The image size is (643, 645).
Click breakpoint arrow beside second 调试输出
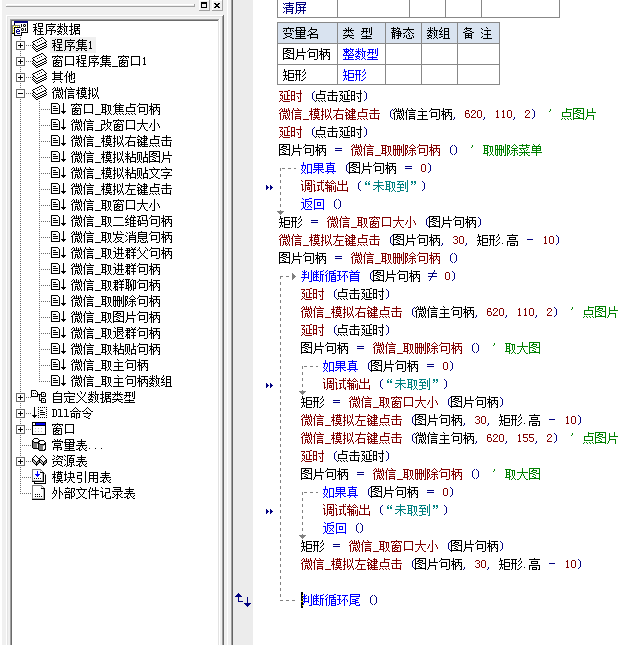269,385
